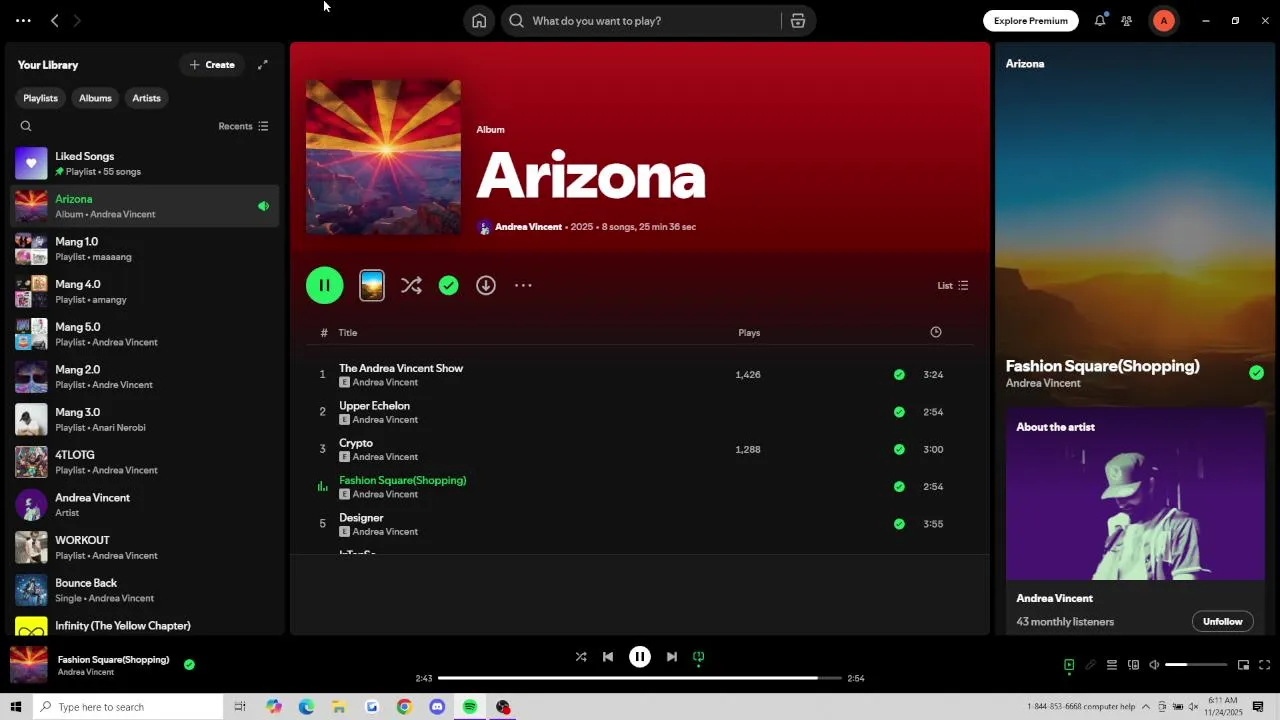
Task: Go back with the left arrow
Action: point(55,21)
